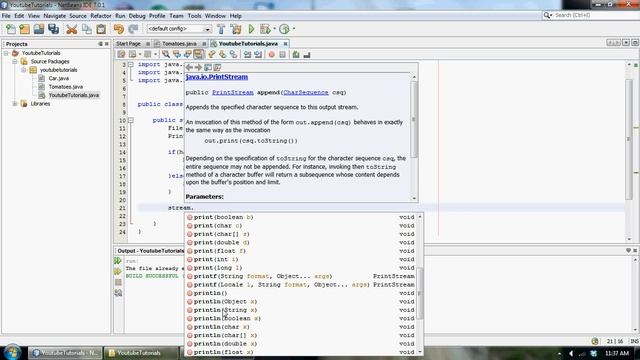The width and height of the screenshot is (640, 360).
Task: Click the New File toolbar icon
Action: [x=11, y=29]
